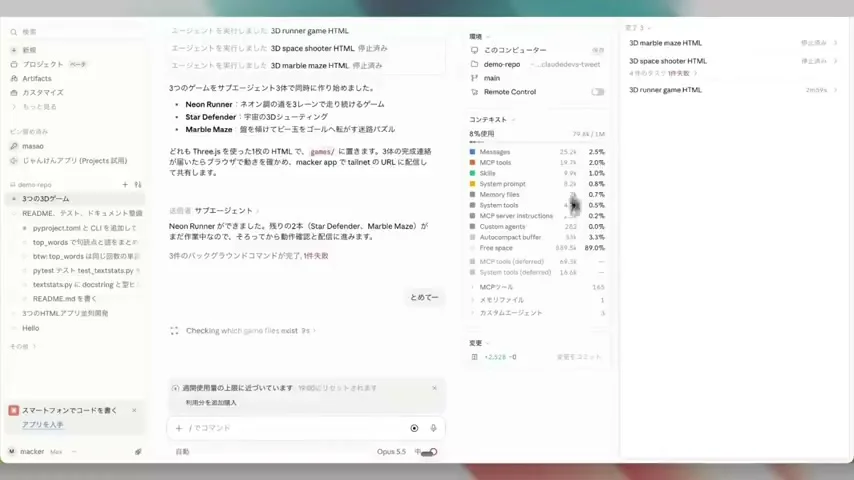Click the main git branch icon
Viewport: 854px width, 480px height.
click(474, 78)
